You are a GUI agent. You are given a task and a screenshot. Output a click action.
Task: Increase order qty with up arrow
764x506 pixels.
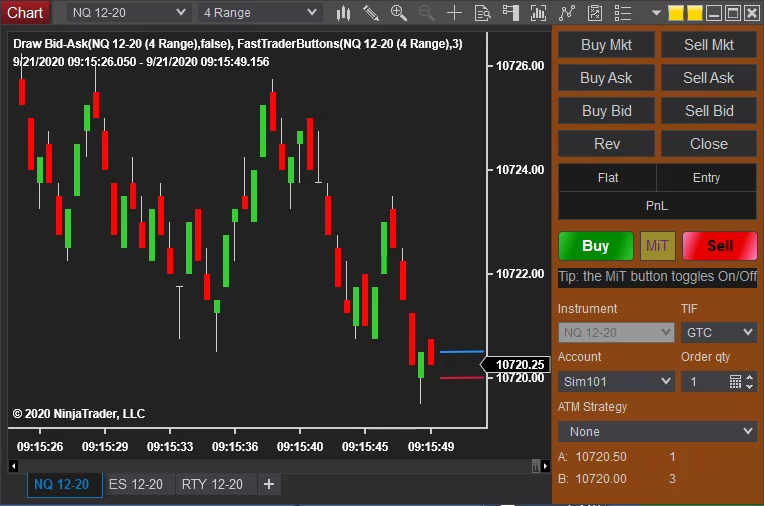point(749,377)
